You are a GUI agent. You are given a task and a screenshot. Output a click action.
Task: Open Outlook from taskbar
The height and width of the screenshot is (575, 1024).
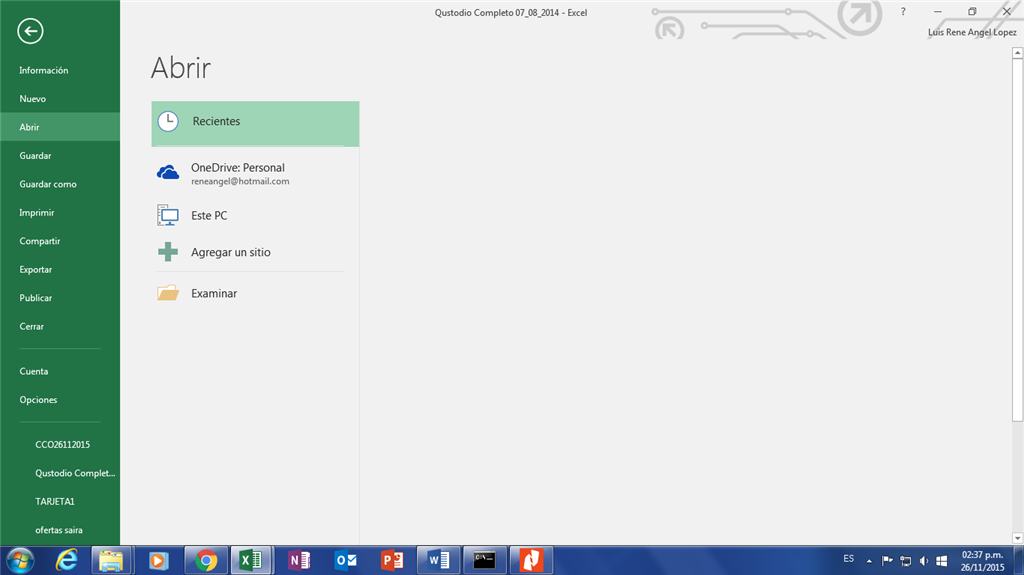coord(345,560)
